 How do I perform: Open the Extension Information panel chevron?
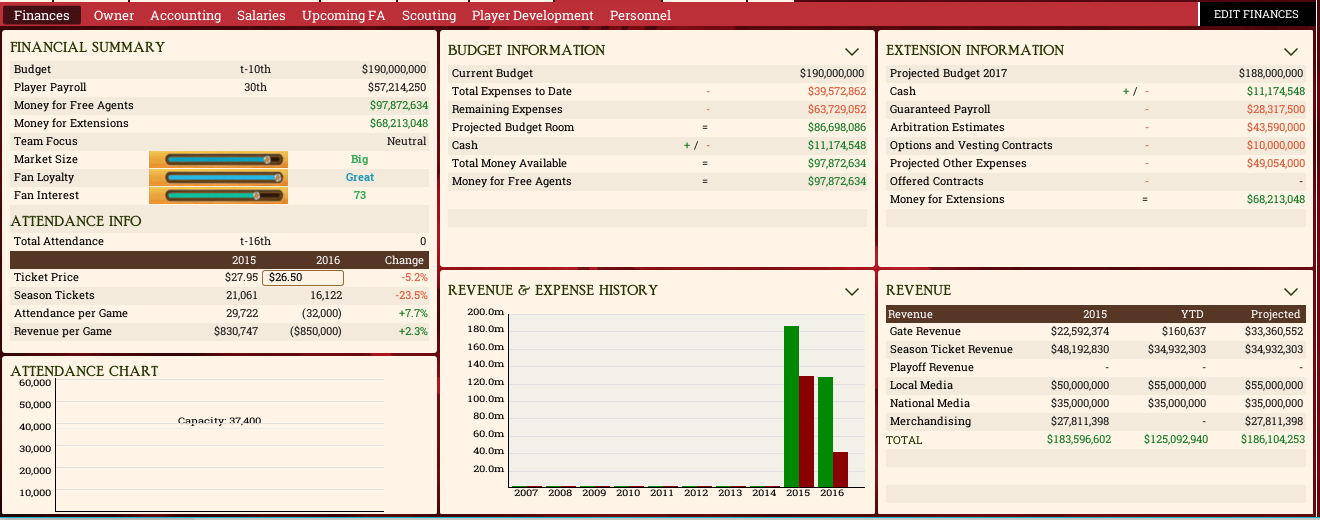(x=1291, y=51)
